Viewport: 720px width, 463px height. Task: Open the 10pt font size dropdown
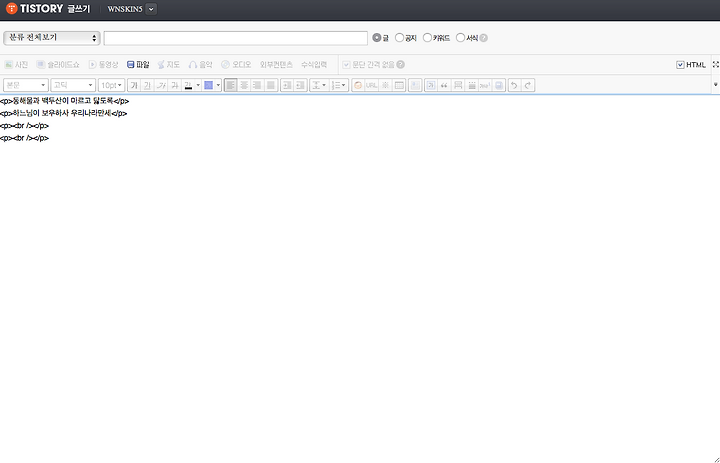(x=112, y=85)
